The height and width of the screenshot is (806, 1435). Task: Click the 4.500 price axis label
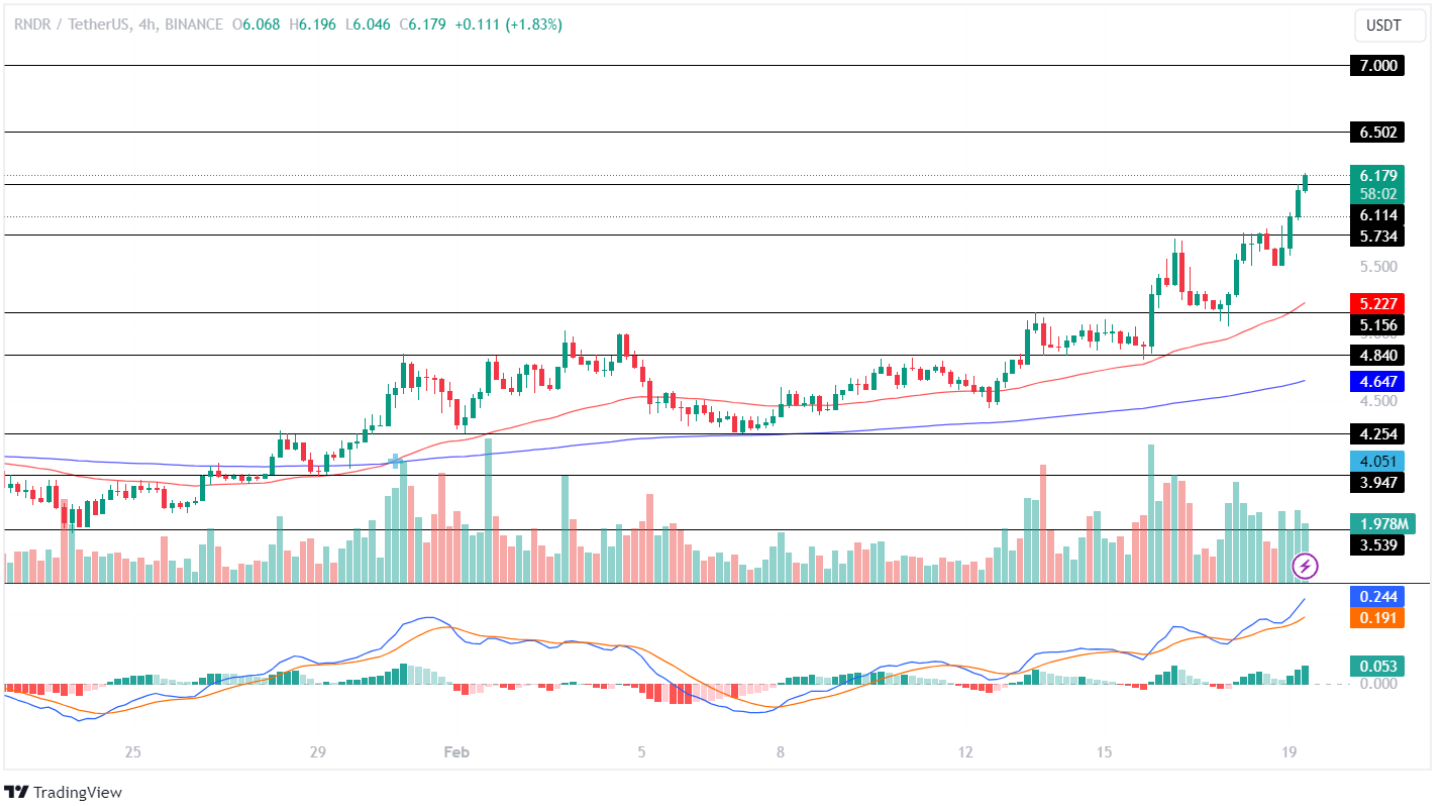(x=1377, y=401)
